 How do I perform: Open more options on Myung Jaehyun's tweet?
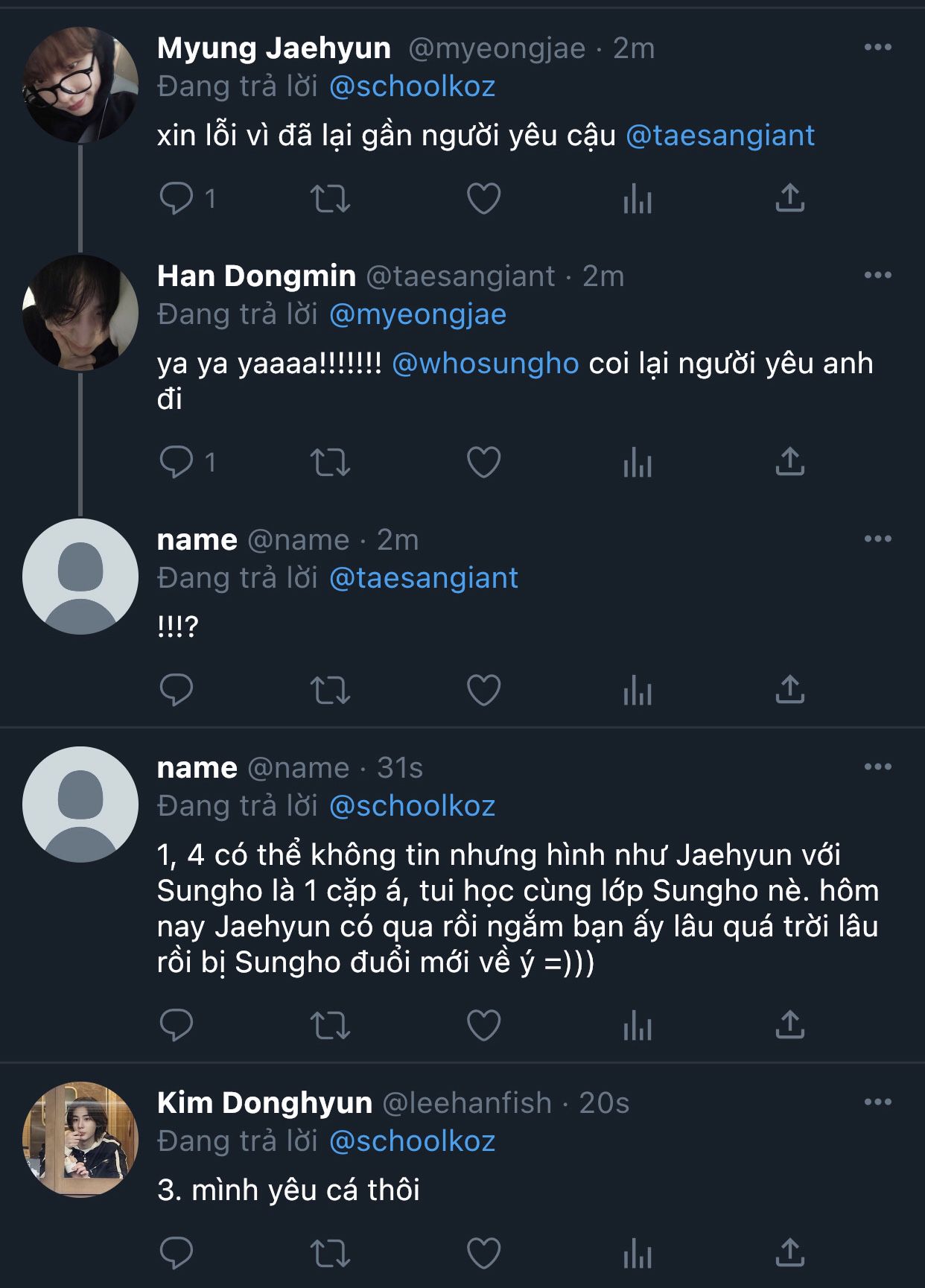click(x=877, y=48)
